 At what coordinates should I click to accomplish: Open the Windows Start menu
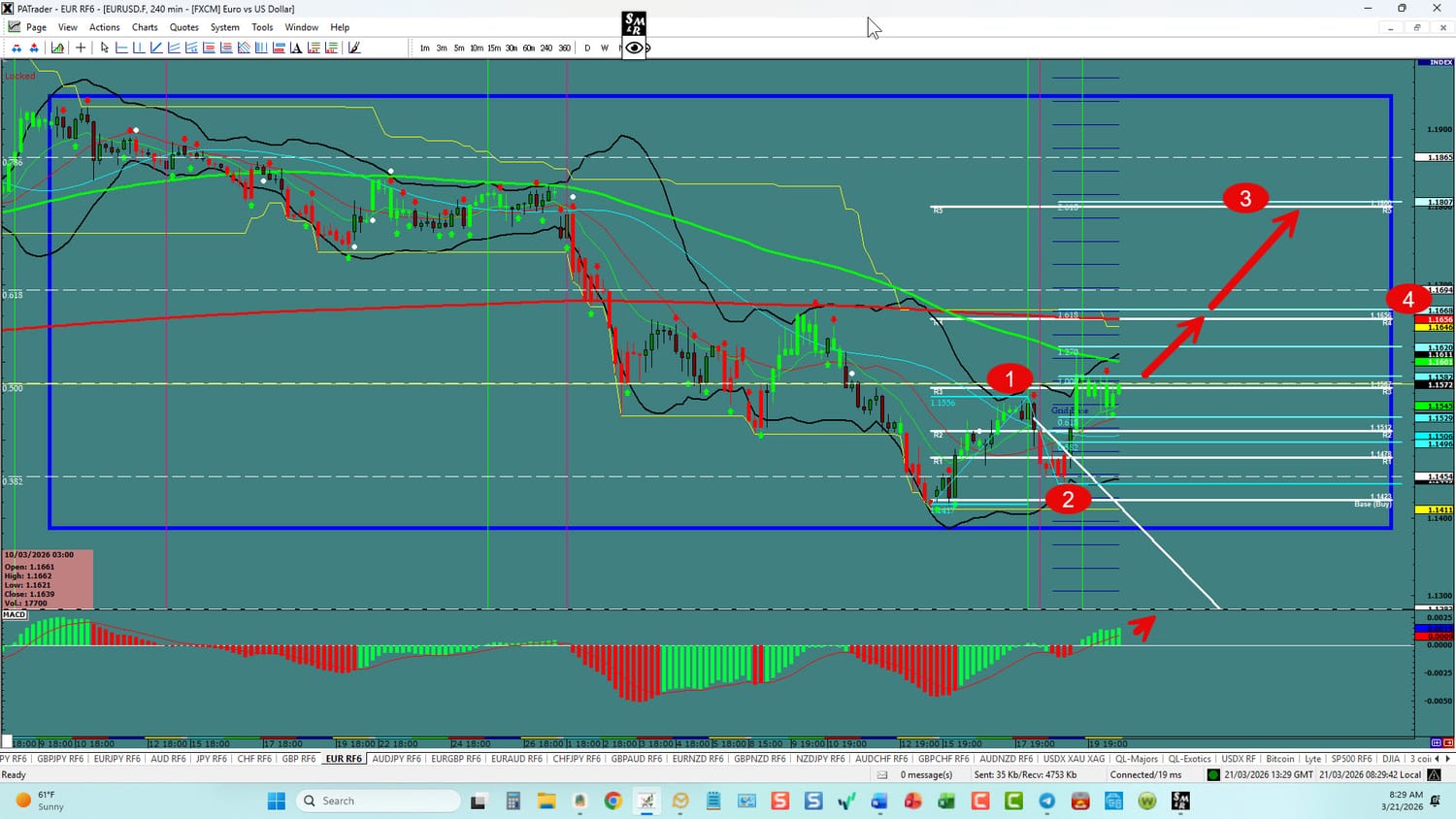(x=277, y=801)
